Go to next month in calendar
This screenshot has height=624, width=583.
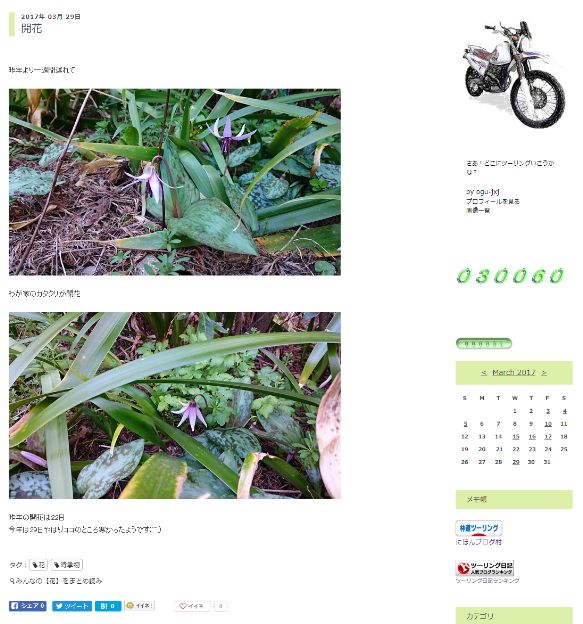point(544,373)
